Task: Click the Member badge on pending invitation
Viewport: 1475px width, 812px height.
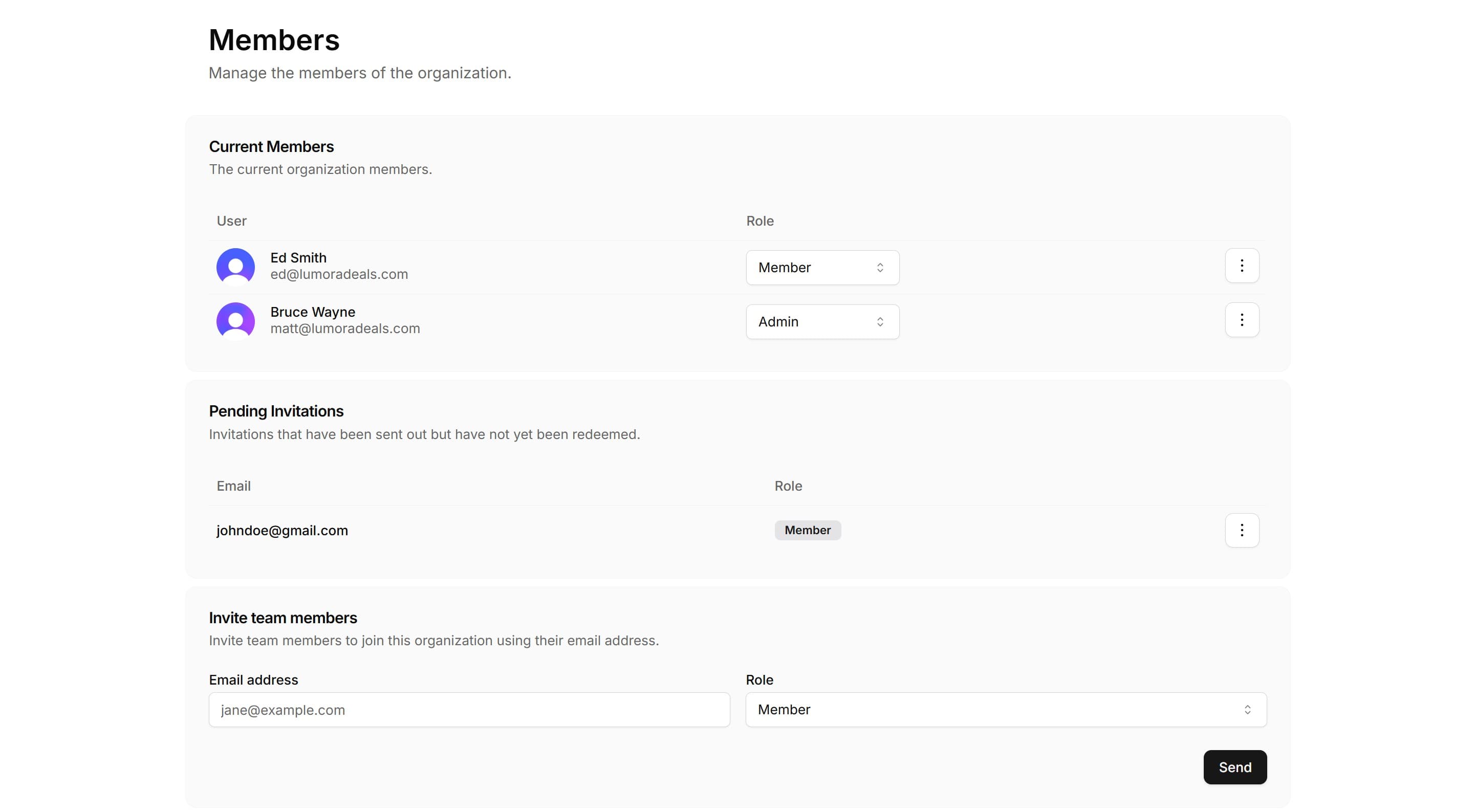Action: pos(807,530)
